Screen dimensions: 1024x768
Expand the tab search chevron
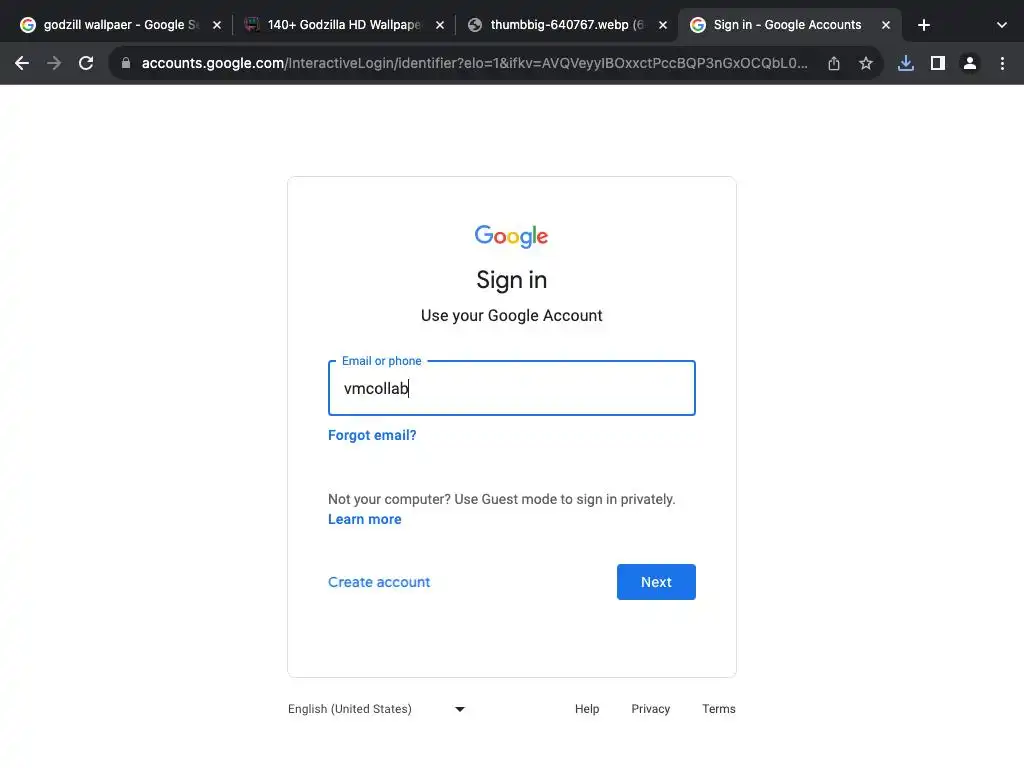pos(1002,25)
